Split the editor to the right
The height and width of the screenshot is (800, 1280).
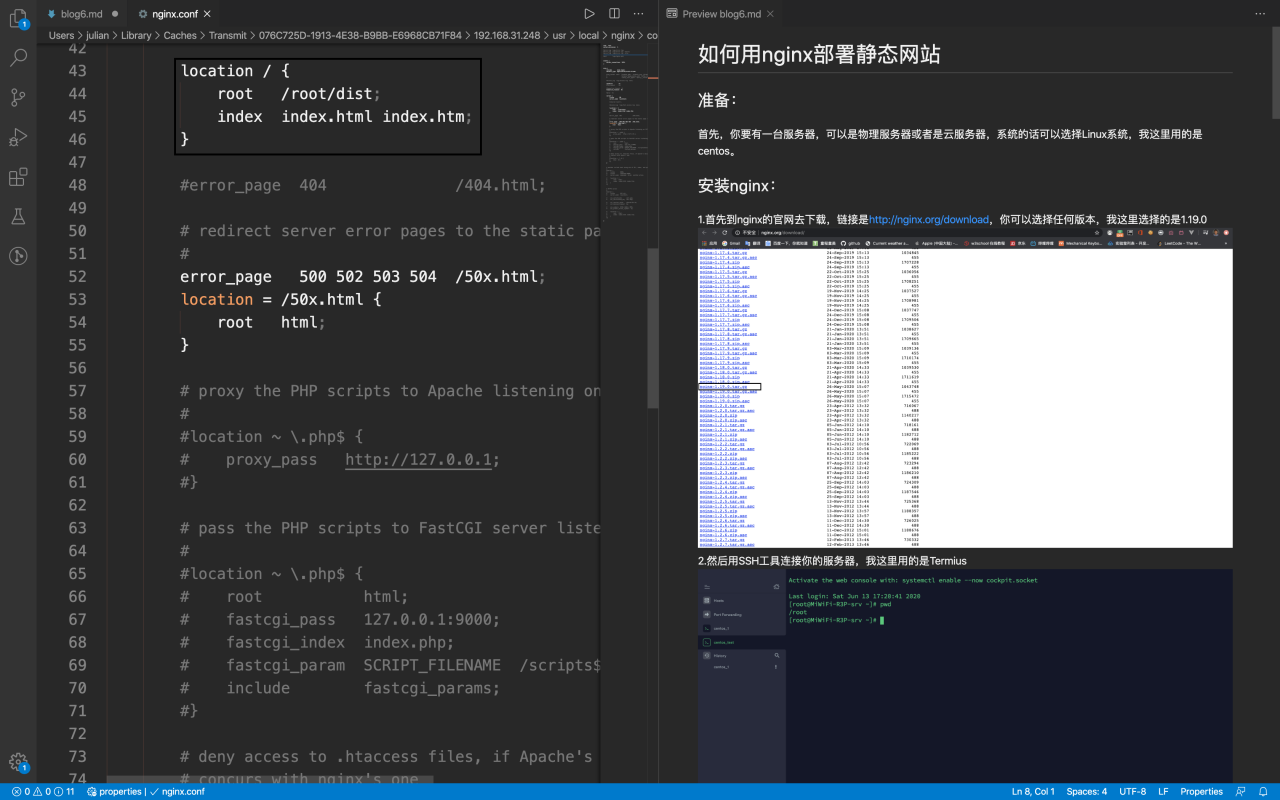point(614,14)
